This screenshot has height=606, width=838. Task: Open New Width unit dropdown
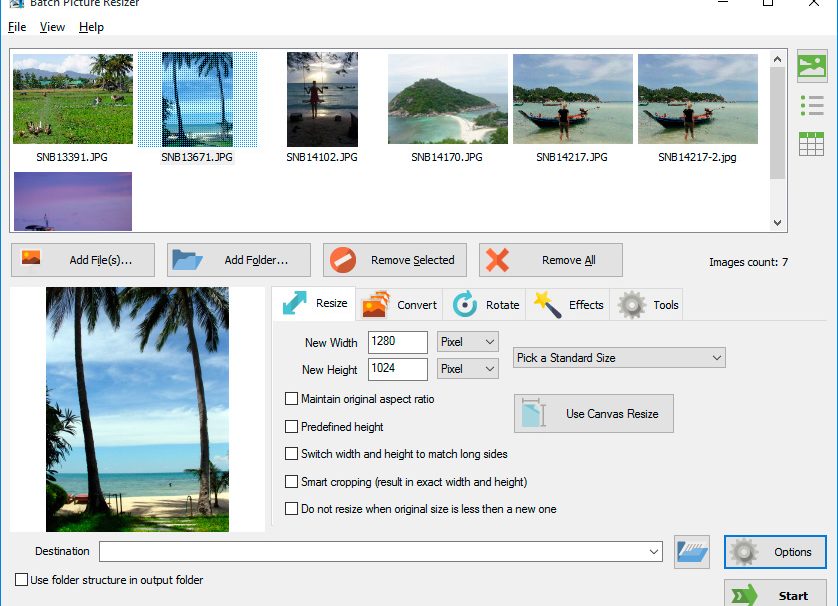click(x=468, y=341)
